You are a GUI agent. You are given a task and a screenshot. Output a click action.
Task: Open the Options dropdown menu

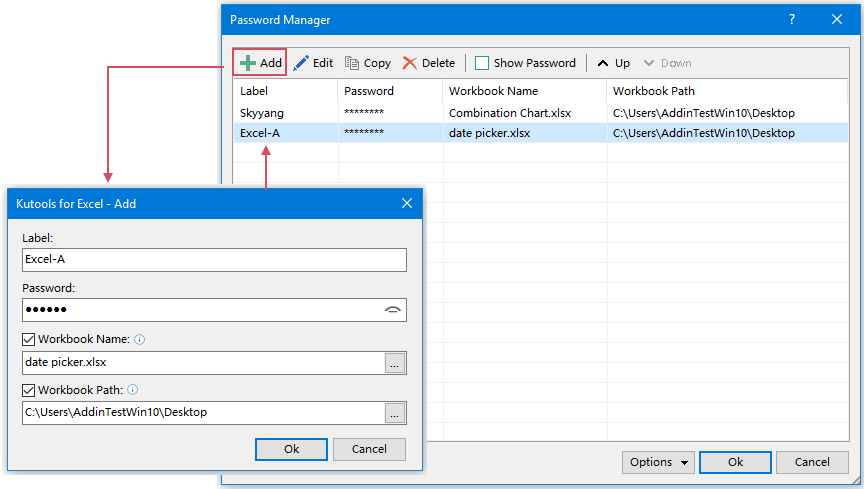658,462
